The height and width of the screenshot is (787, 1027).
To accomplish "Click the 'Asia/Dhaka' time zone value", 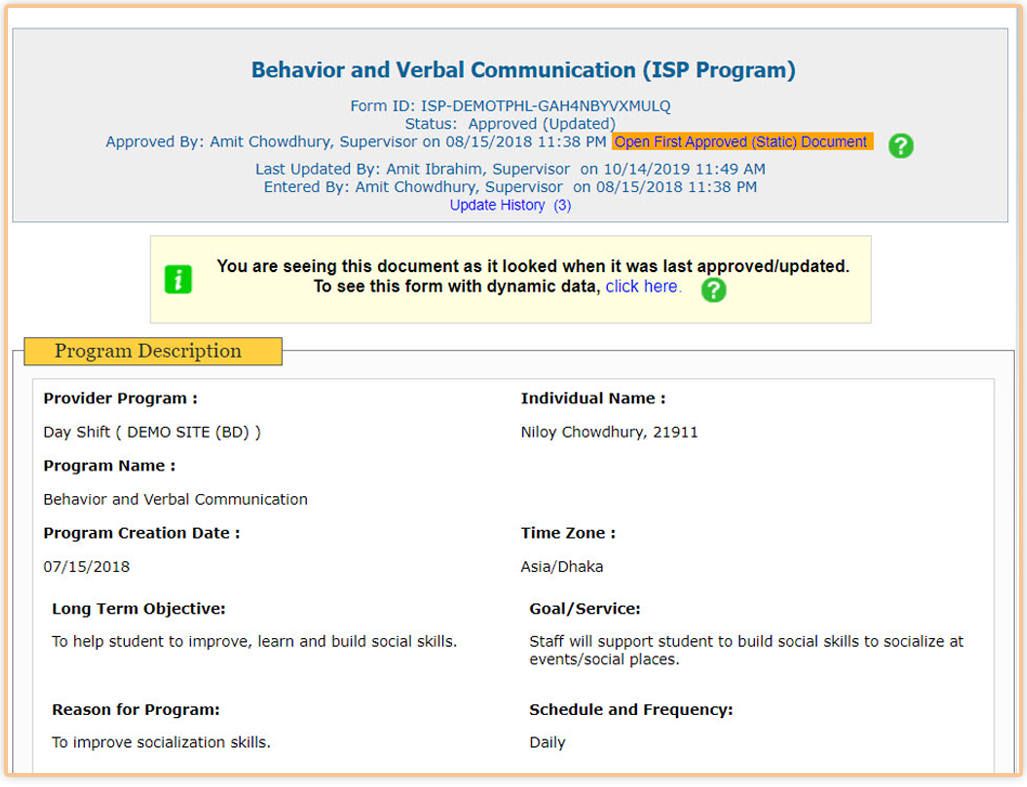I will tap(562, 567).
